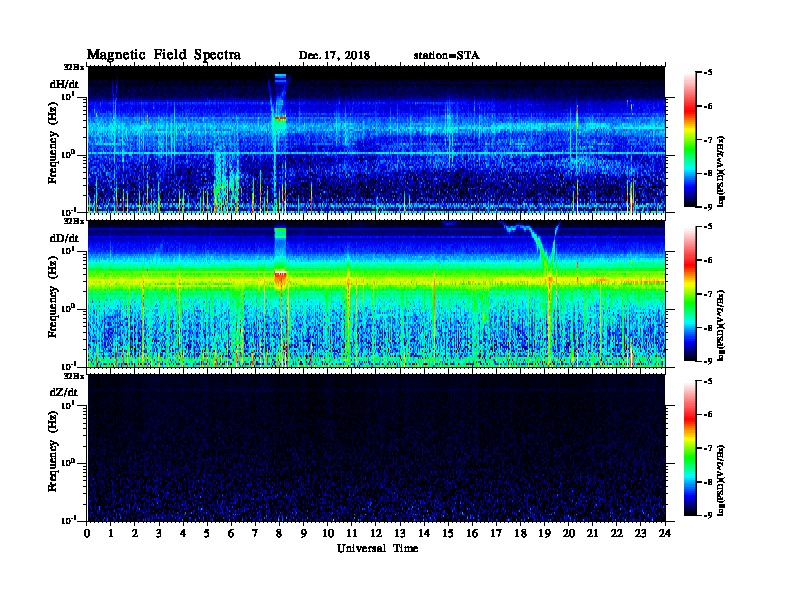The height and width of the screenshot is (612, 792).
Task: Click hour "24" on the Universal Time axis
Action: pos(665,533)
